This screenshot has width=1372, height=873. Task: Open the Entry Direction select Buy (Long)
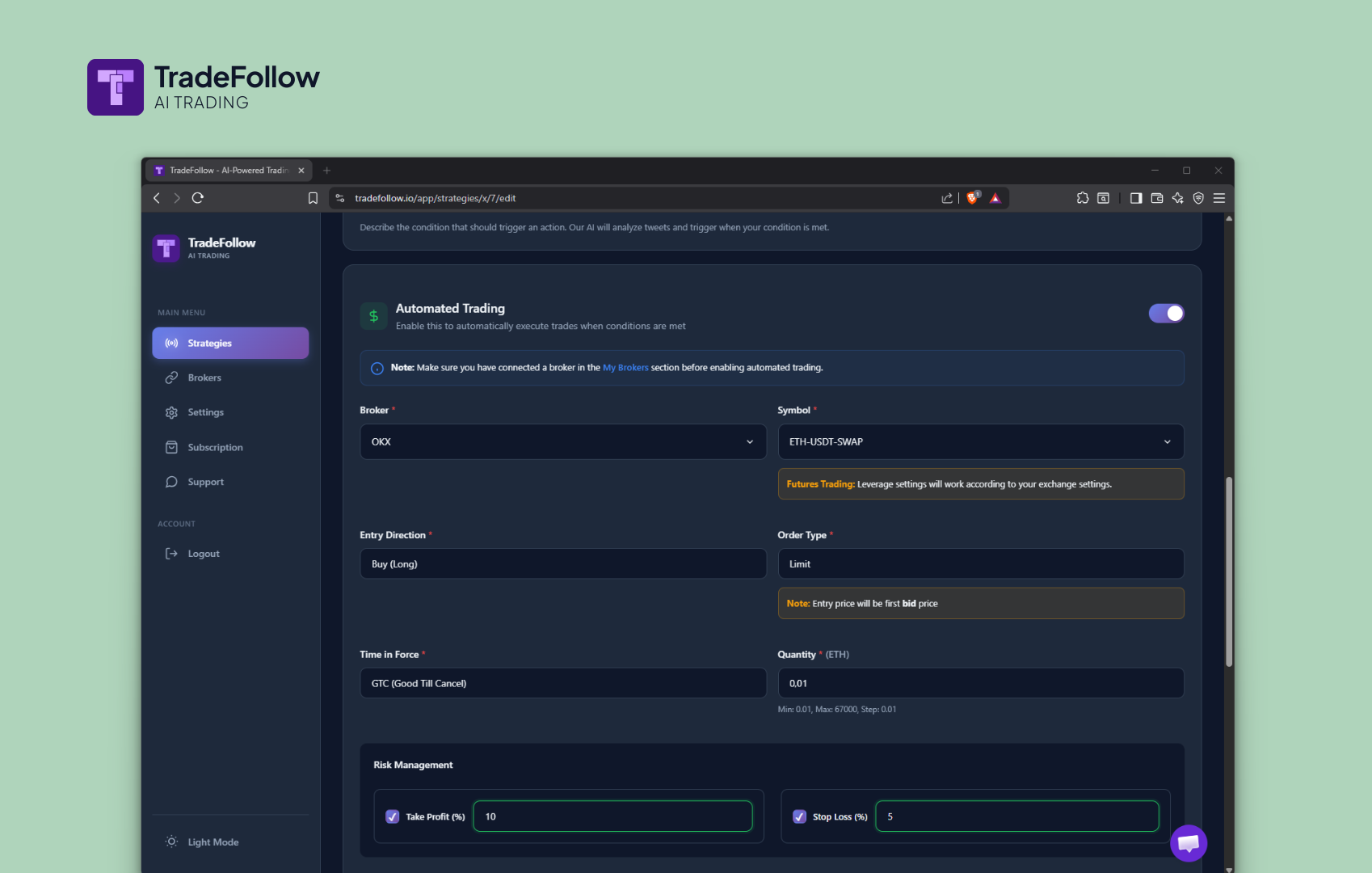click(x=563, y=564)
